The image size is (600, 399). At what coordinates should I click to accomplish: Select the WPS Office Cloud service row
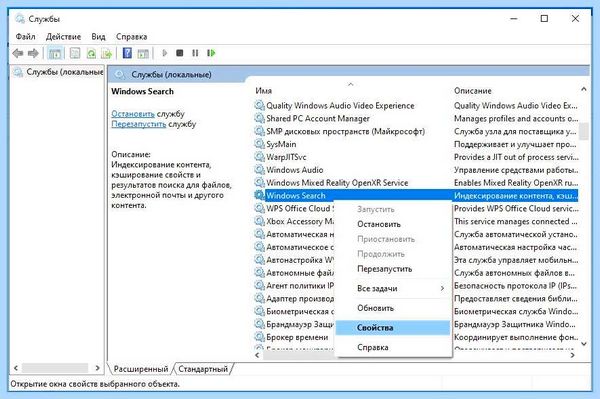[300, 208]
